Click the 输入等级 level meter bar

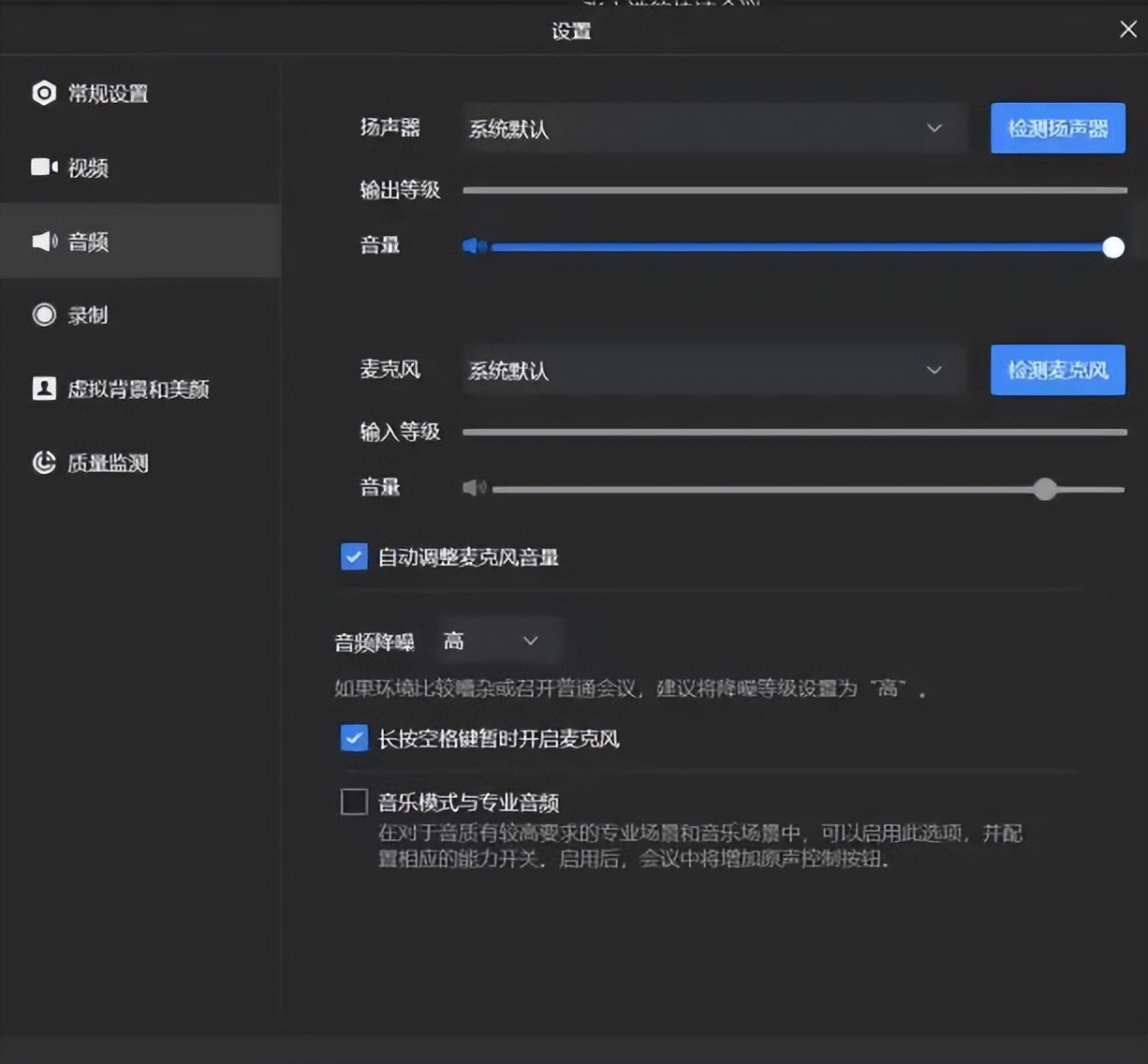794,432
